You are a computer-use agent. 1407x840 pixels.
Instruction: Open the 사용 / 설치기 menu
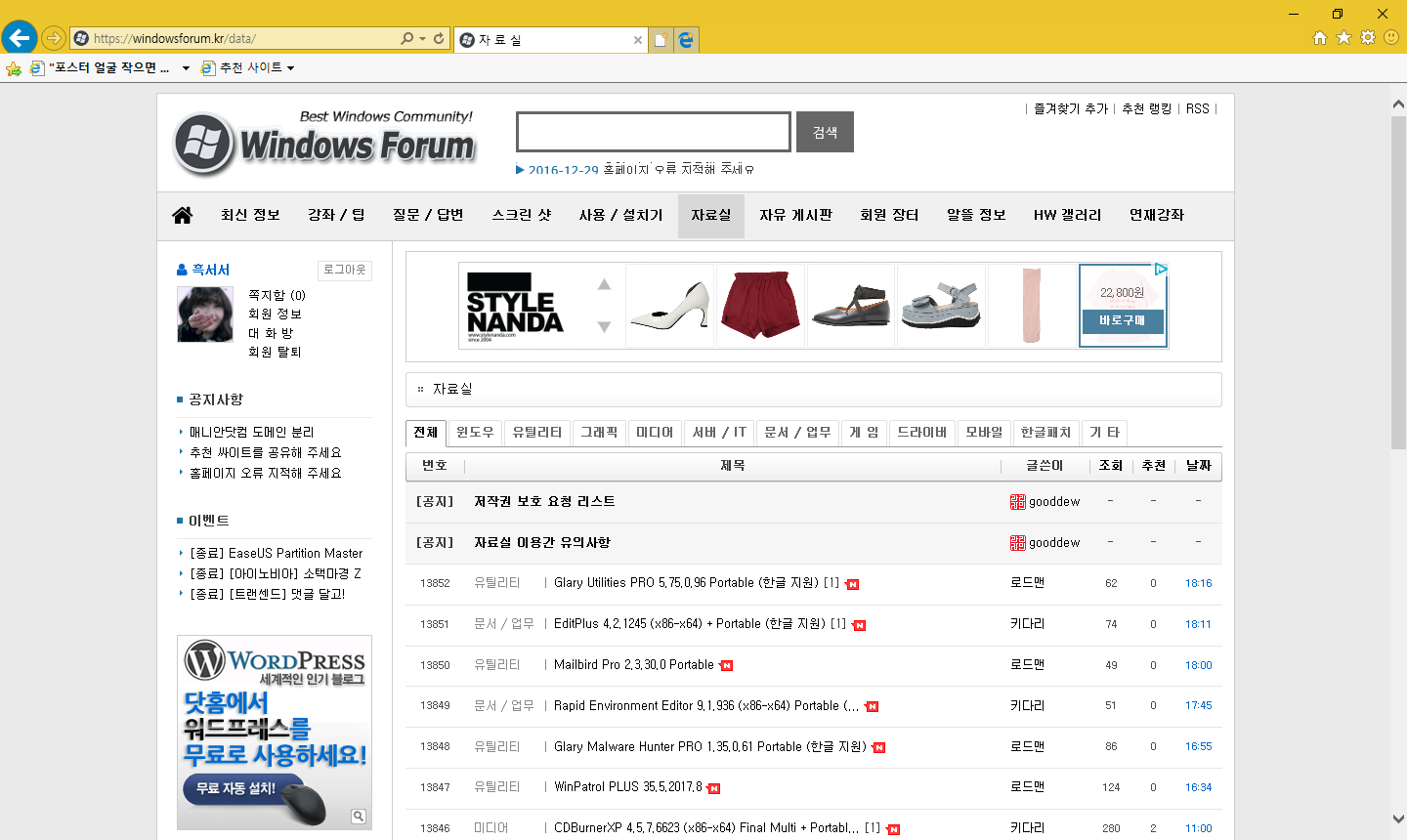620,215
